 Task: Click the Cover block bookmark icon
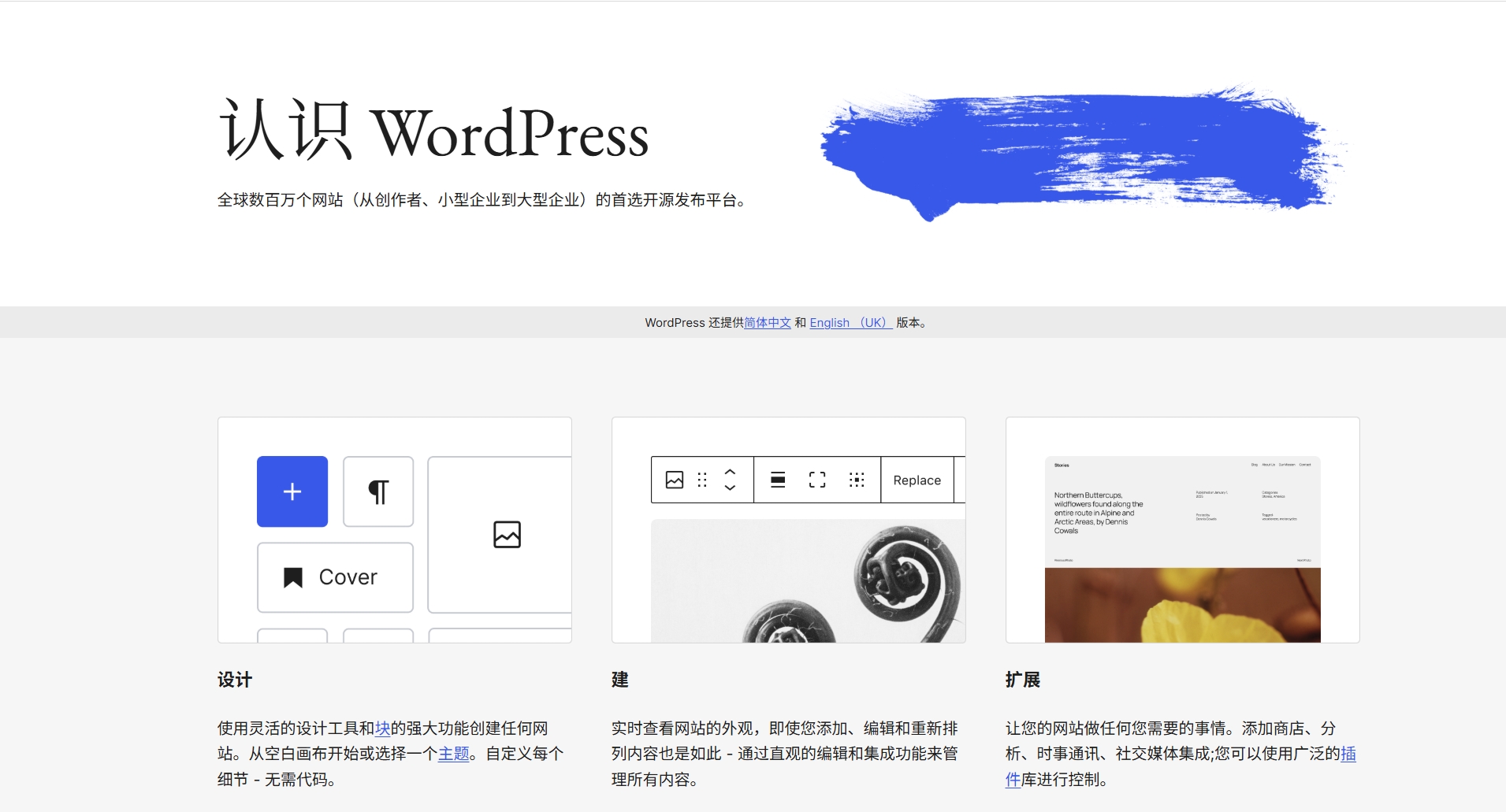click(x=293, y=578)
